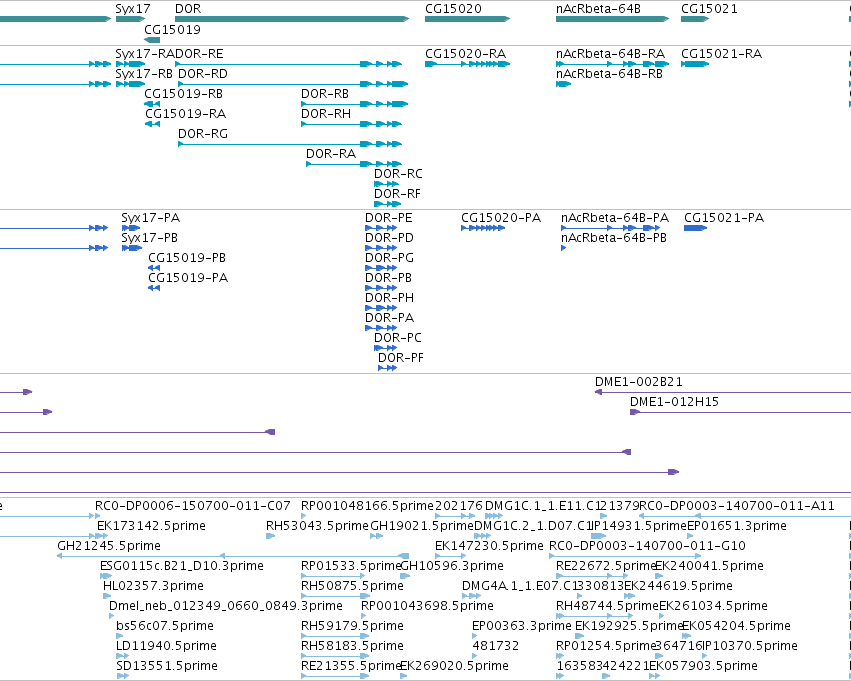851x681 pixels.
Task: Click transcript DOR-RB
Action: (354, 104)
